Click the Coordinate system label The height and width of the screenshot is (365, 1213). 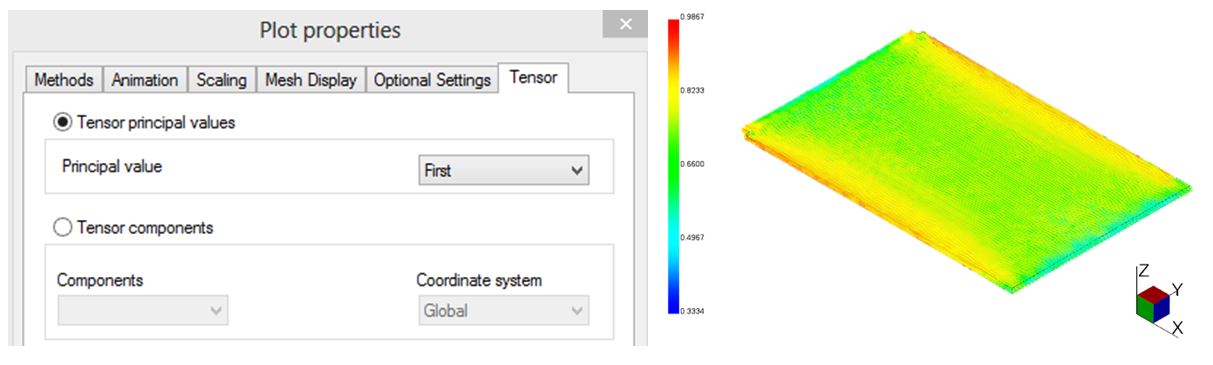[x=479, y=280]
